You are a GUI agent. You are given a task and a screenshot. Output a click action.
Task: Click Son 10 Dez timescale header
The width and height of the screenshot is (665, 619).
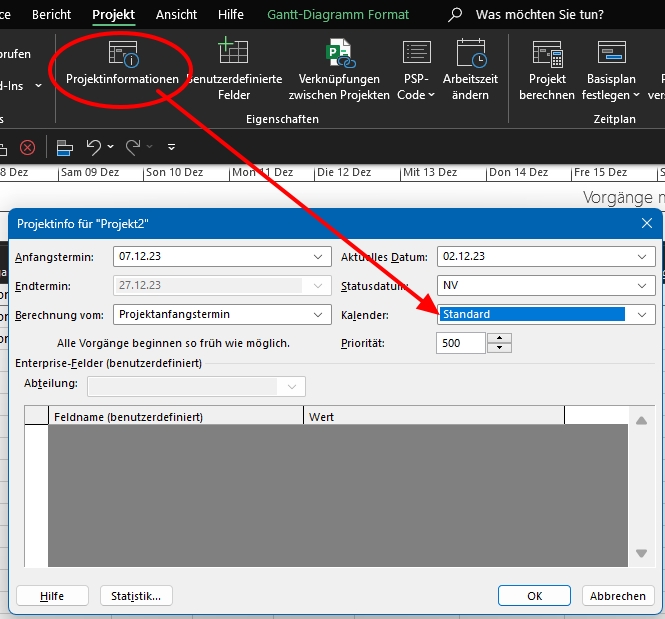(175, 172)
